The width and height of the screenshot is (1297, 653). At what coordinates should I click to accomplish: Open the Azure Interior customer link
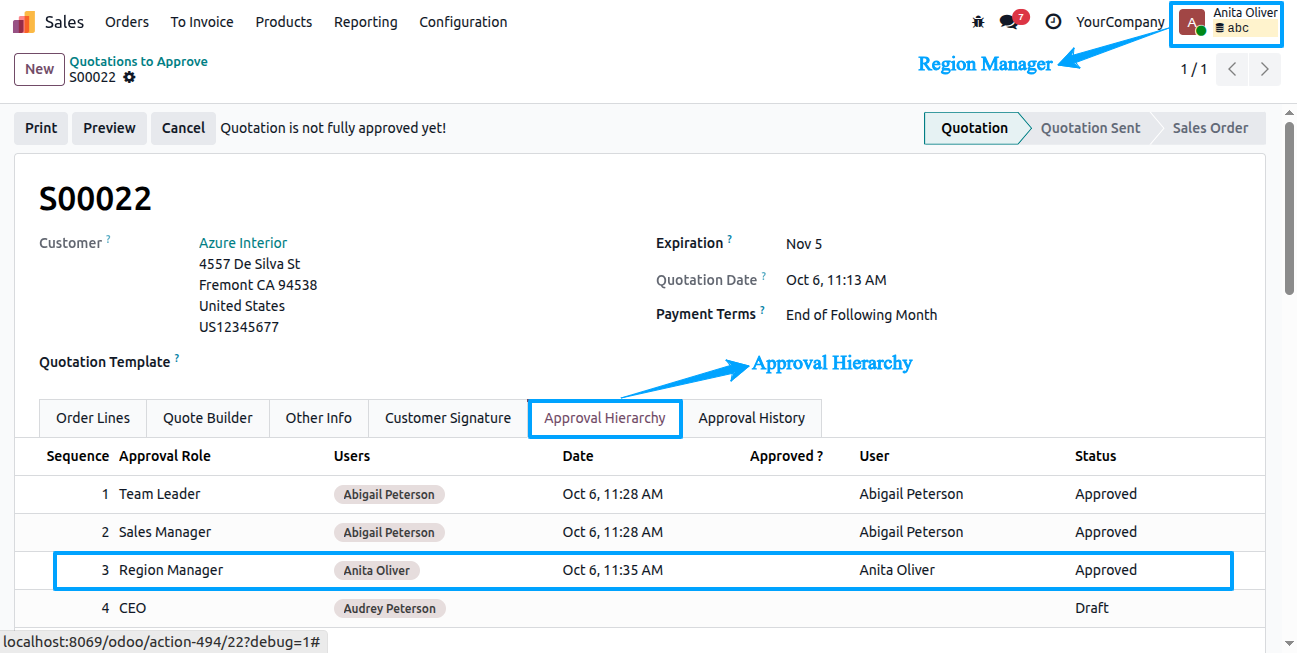click(243, 243)
